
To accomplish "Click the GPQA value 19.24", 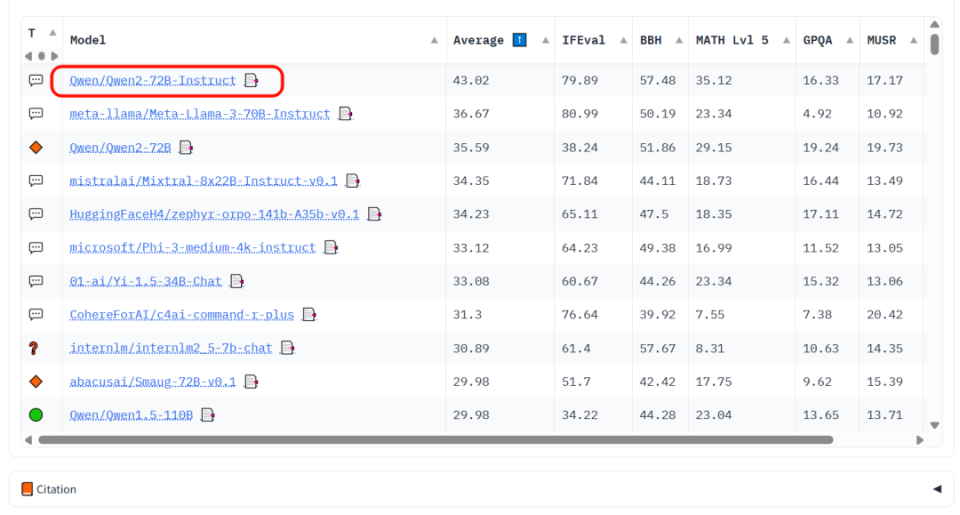I will (820, 148).
